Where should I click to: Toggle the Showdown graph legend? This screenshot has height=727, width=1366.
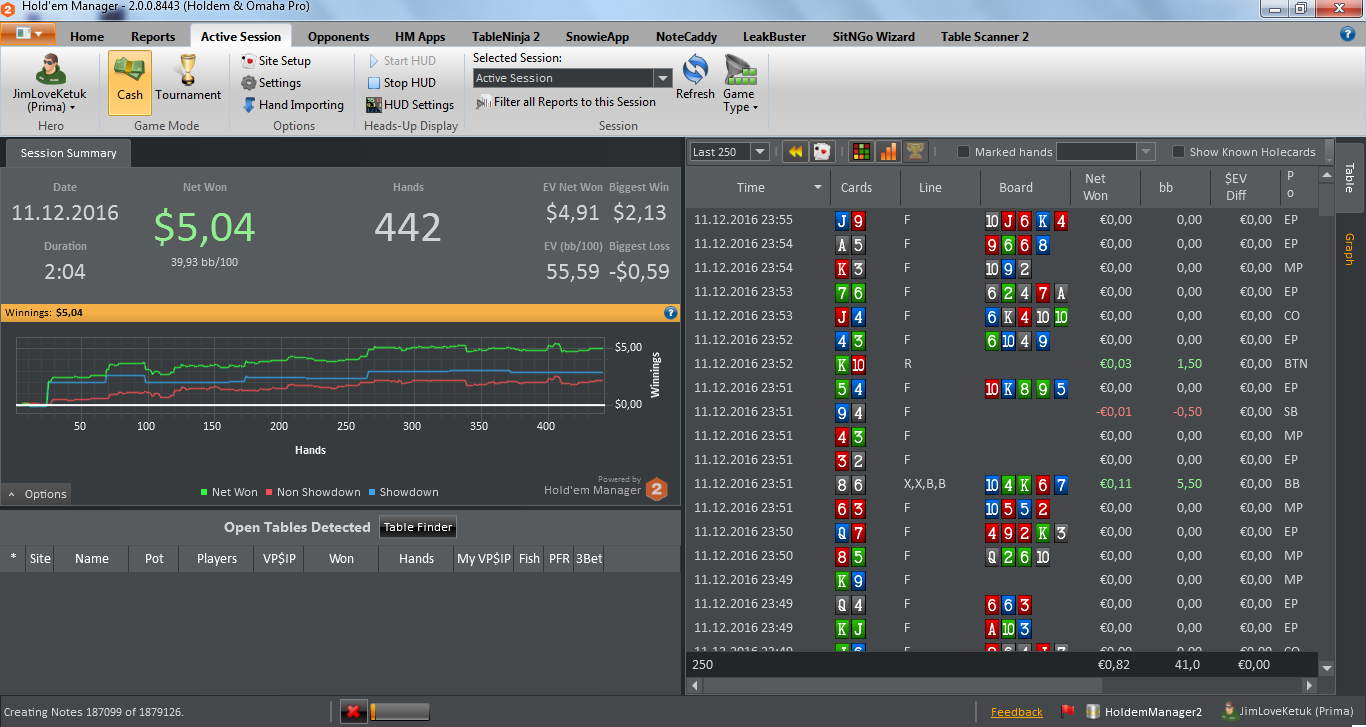pos(403,492)
